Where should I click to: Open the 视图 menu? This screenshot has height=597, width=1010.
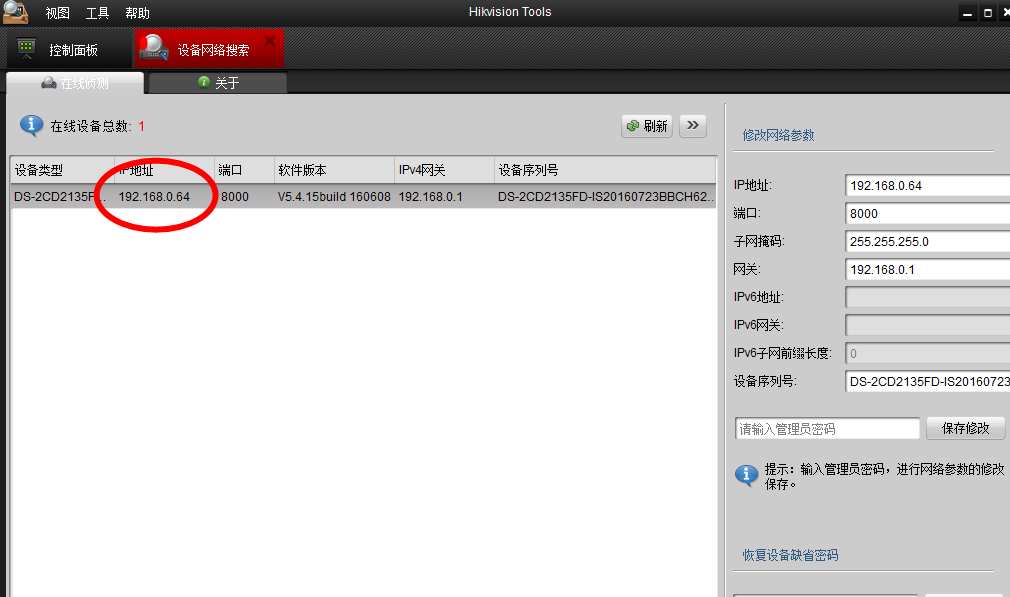(57, 13)
